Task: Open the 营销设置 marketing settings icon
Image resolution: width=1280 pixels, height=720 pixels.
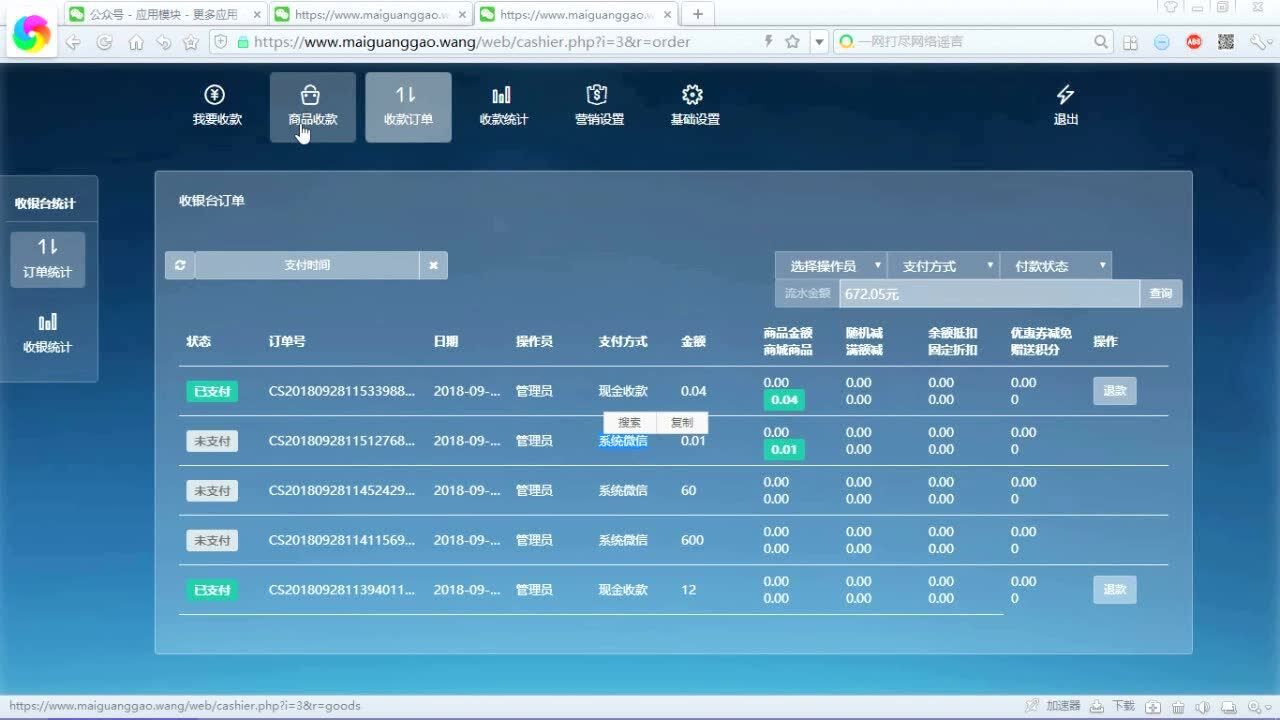Action: (597, 105)
